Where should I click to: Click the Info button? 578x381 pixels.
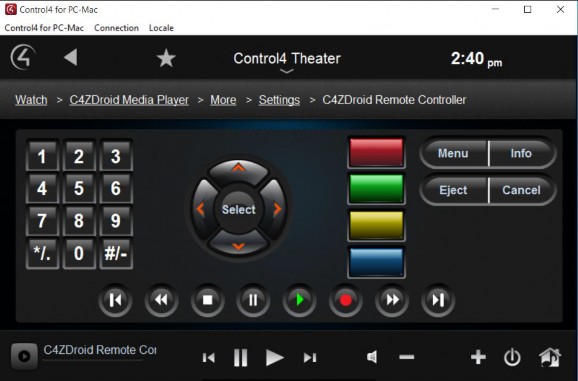(522, 153)
